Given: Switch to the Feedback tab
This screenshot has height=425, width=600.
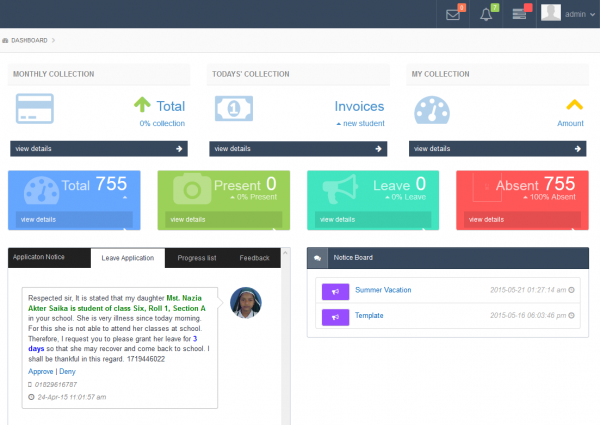Looking at the screenshot, I should pos(254,258).
